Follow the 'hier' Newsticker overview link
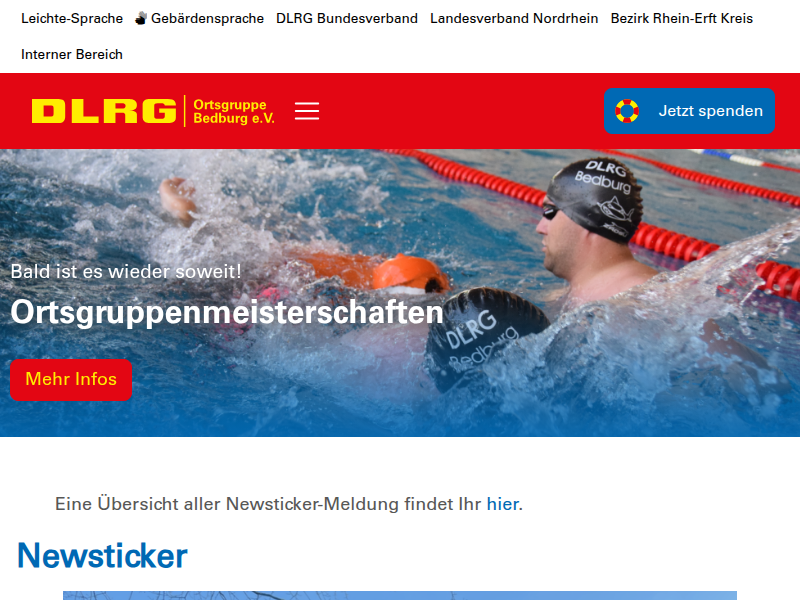Screen dimensions: 800x600 click(503, 504)
